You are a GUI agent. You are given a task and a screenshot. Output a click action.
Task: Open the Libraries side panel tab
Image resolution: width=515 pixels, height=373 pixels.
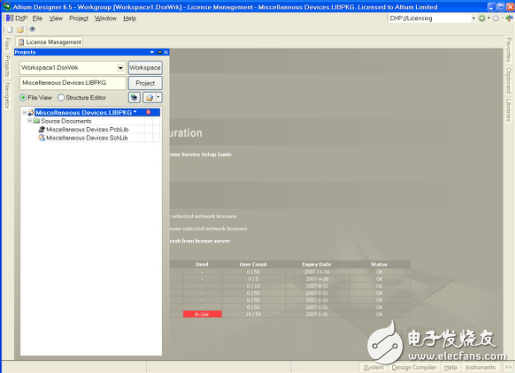point(509,110)
